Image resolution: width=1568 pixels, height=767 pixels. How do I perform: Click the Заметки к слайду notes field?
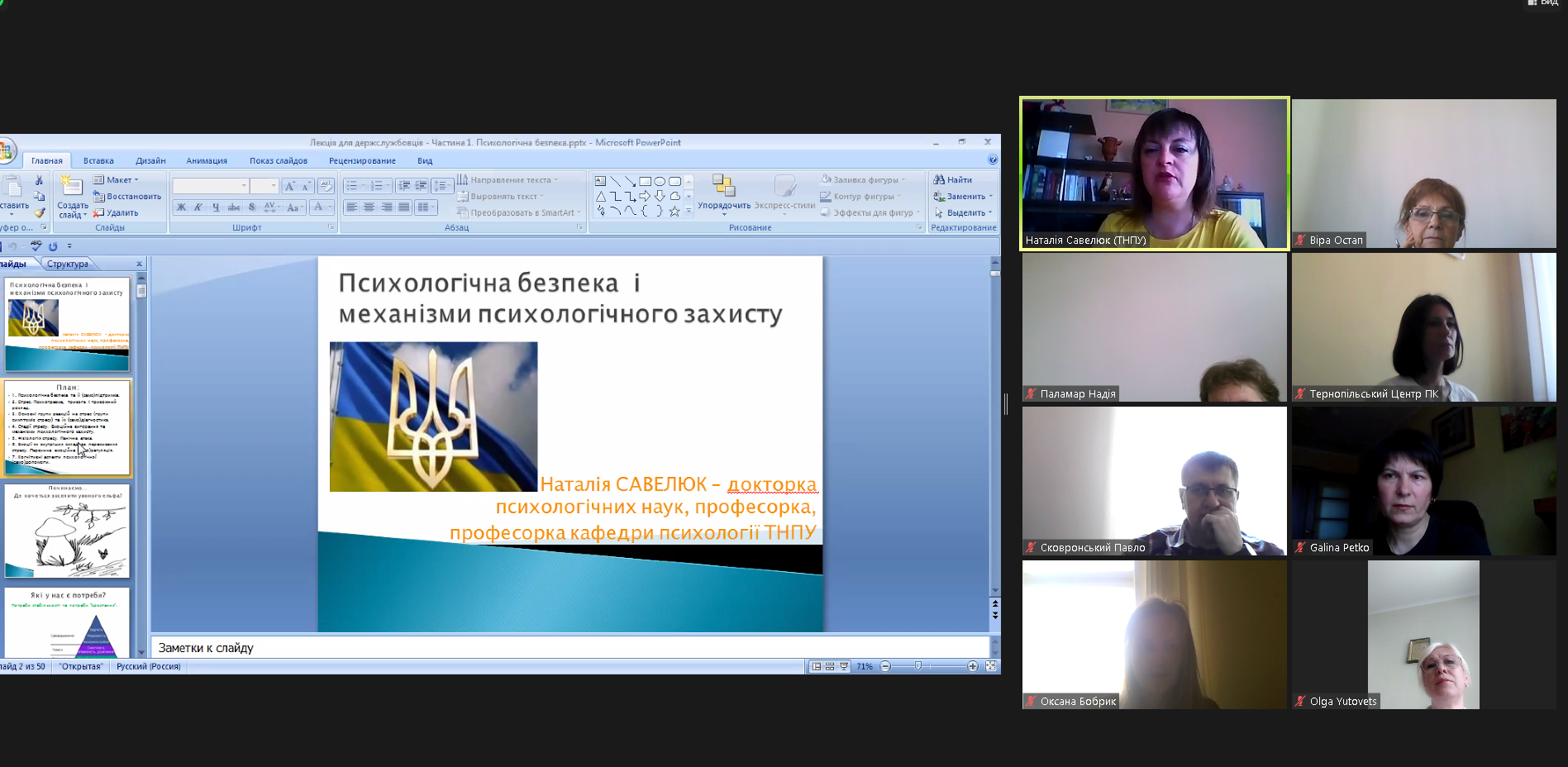[570, 648]
